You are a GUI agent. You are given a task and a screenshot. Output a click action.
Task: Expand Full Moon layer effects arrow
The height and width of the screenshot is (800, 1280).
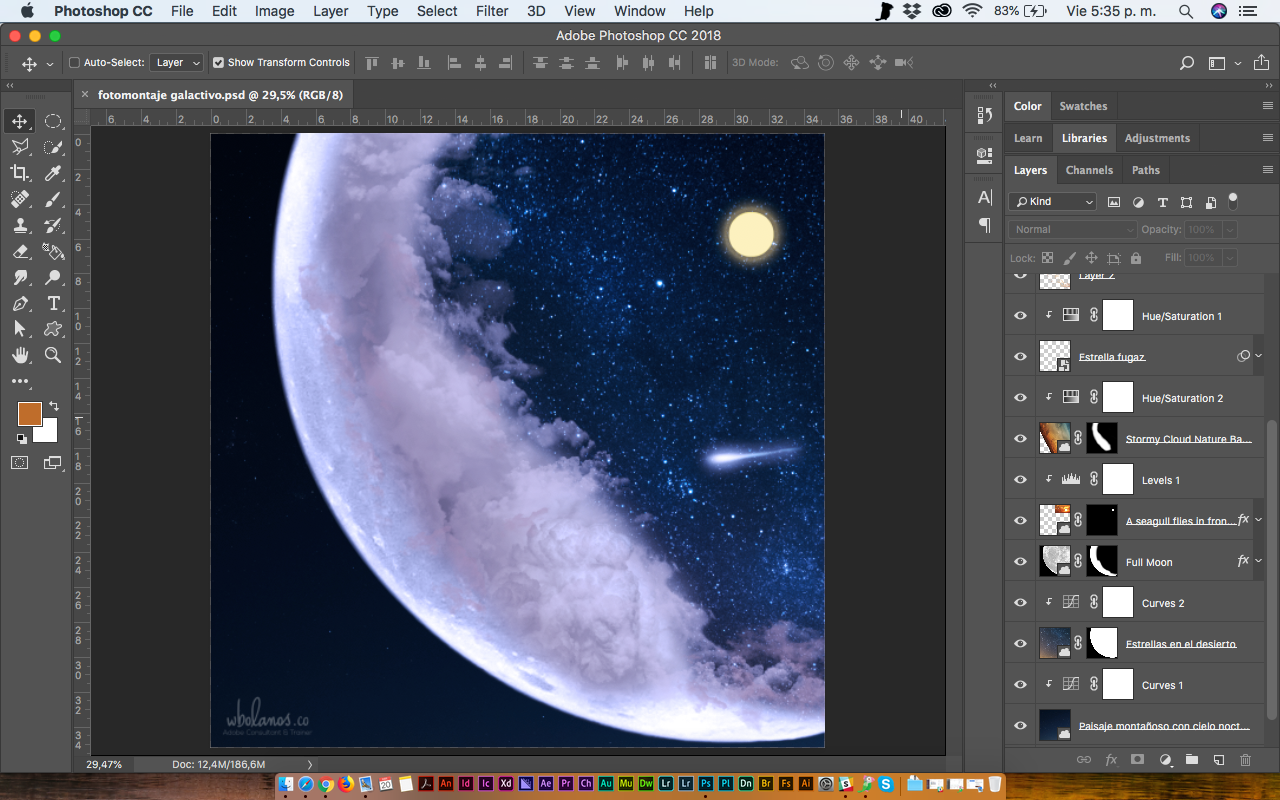coord(1259,561)
